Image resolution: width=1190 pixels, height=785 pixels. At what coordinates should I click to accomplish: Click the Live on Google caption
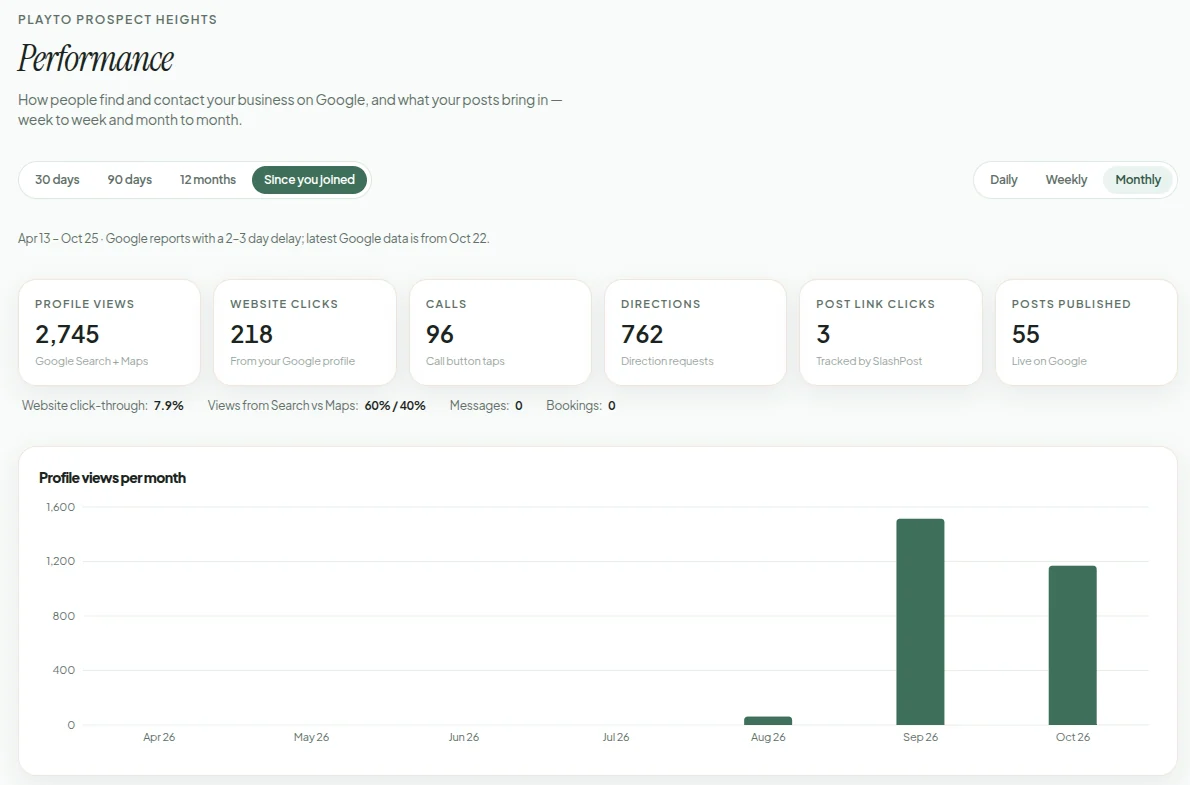tap(1049, 361)
